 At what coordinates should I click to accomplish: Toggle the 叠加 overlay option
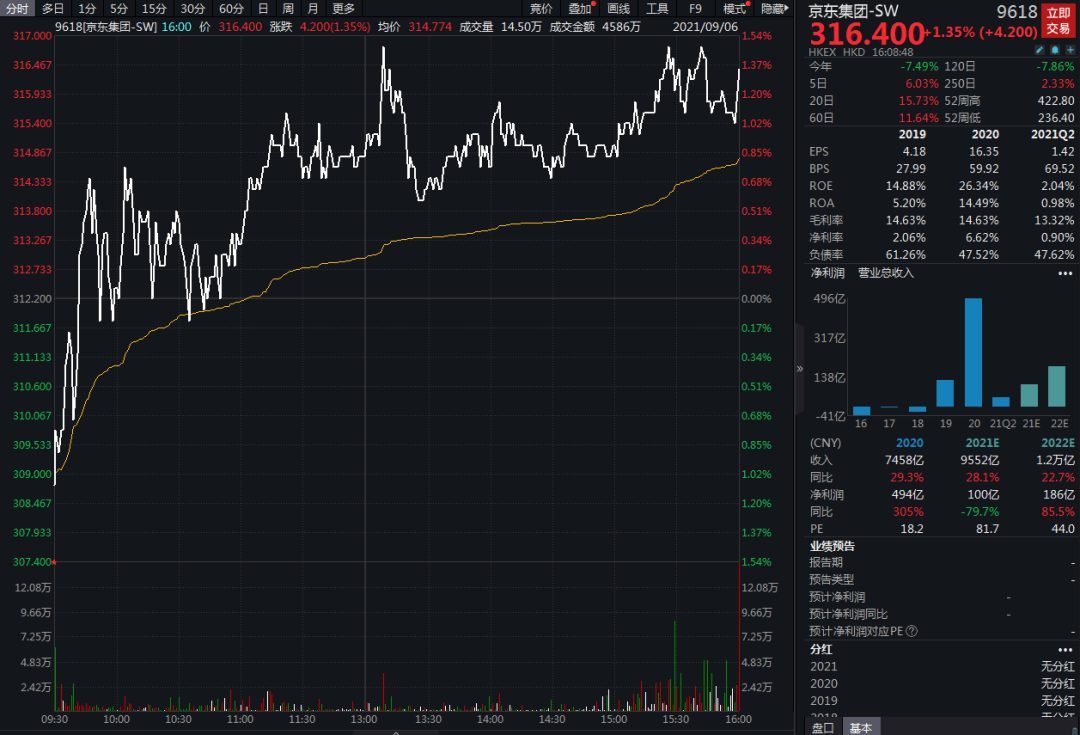pyautogui.click(x=579, y=8)
